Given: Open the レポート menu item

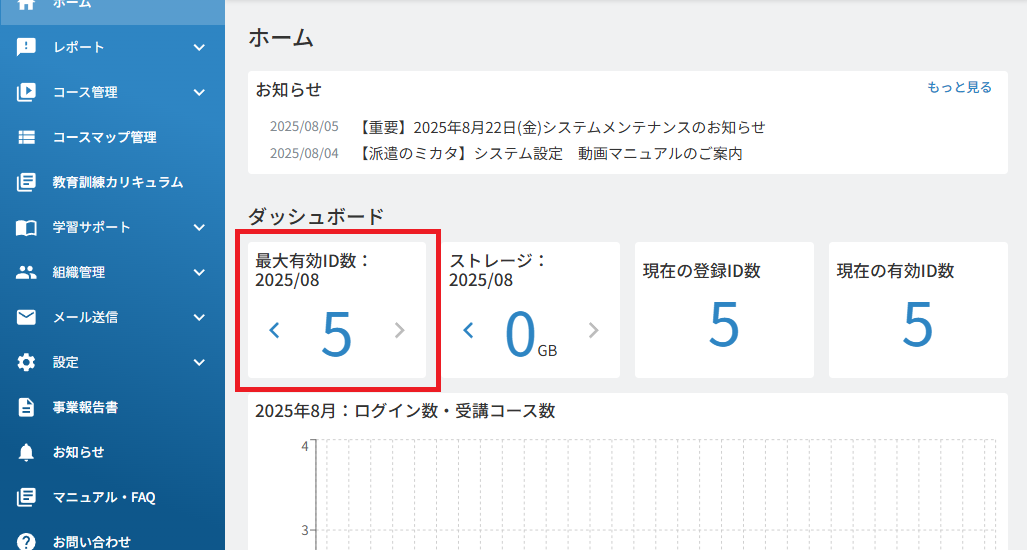Looking at the screenshot, I should tap(113, 47).
